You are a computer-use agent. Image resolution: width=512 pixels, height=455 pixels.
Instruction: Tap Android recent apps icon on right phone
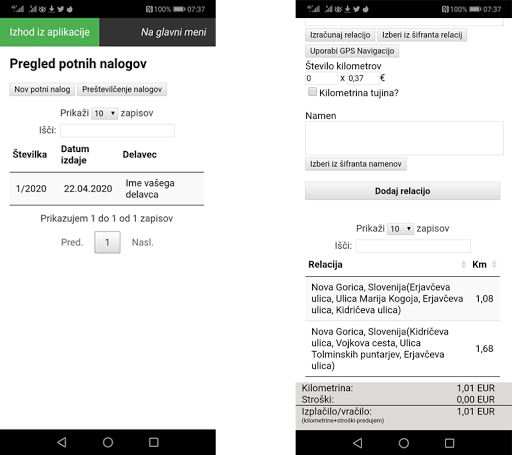pos(450,443)
